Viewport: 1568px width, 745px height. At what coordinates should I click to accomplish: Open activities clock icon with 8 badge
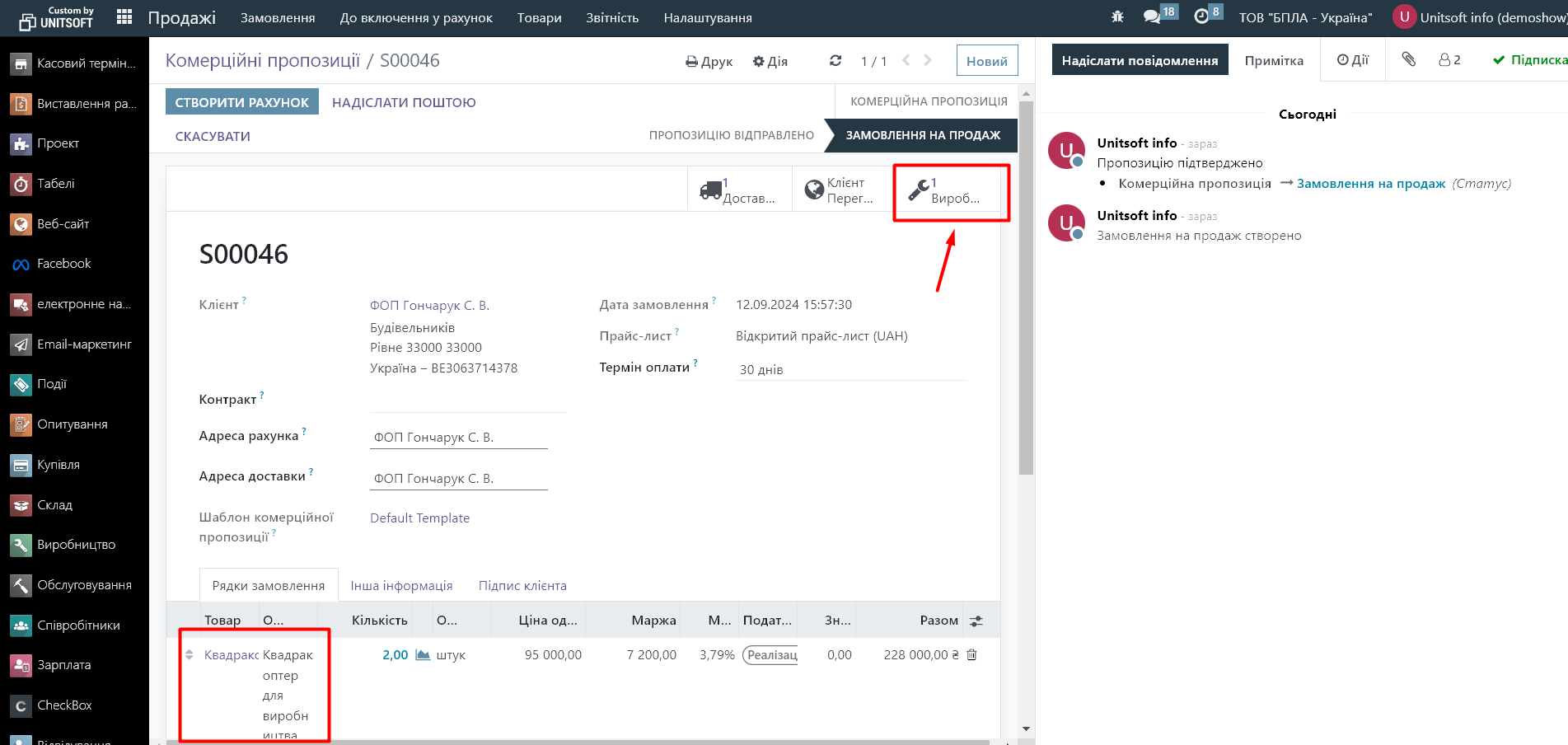coord(1201,17)
